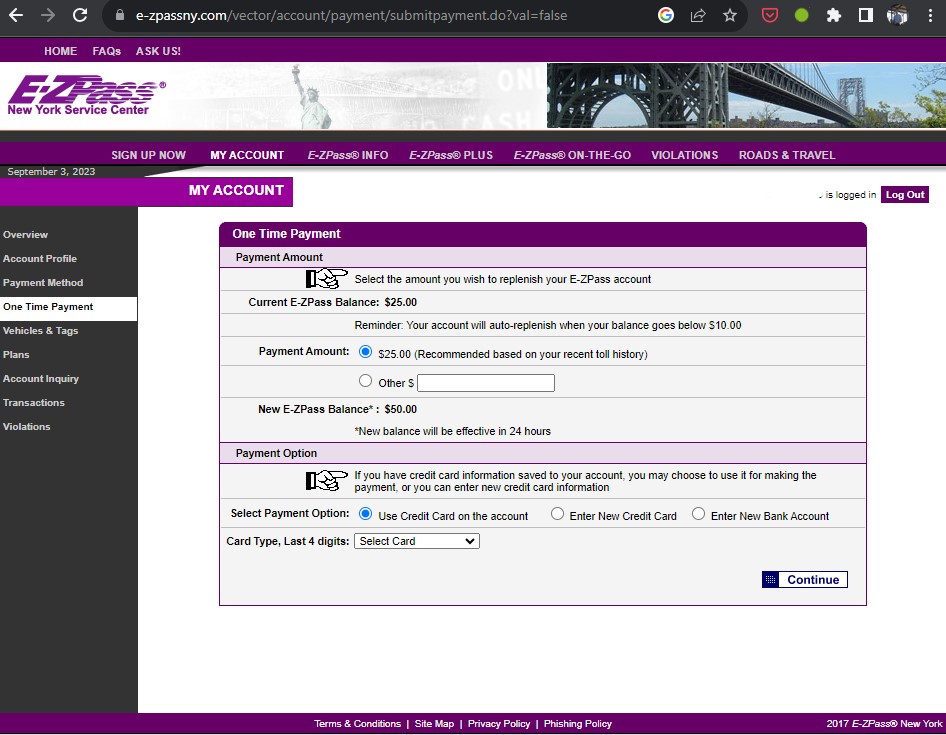Image resolution: width=946 pixels, height=735 pixels.
Task: Click the 'New E-ZPass Balance* : $50.00' text
Action: pyautogui.click(x=337, y=409)
